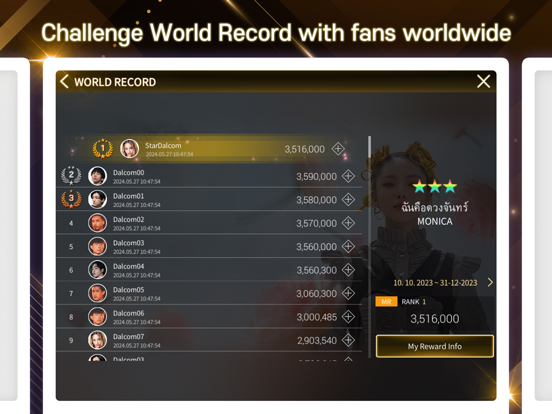View StarDalcom's profile avatar
The width and height of the screenshot is (552, 414).
click(x=129, y=149)
